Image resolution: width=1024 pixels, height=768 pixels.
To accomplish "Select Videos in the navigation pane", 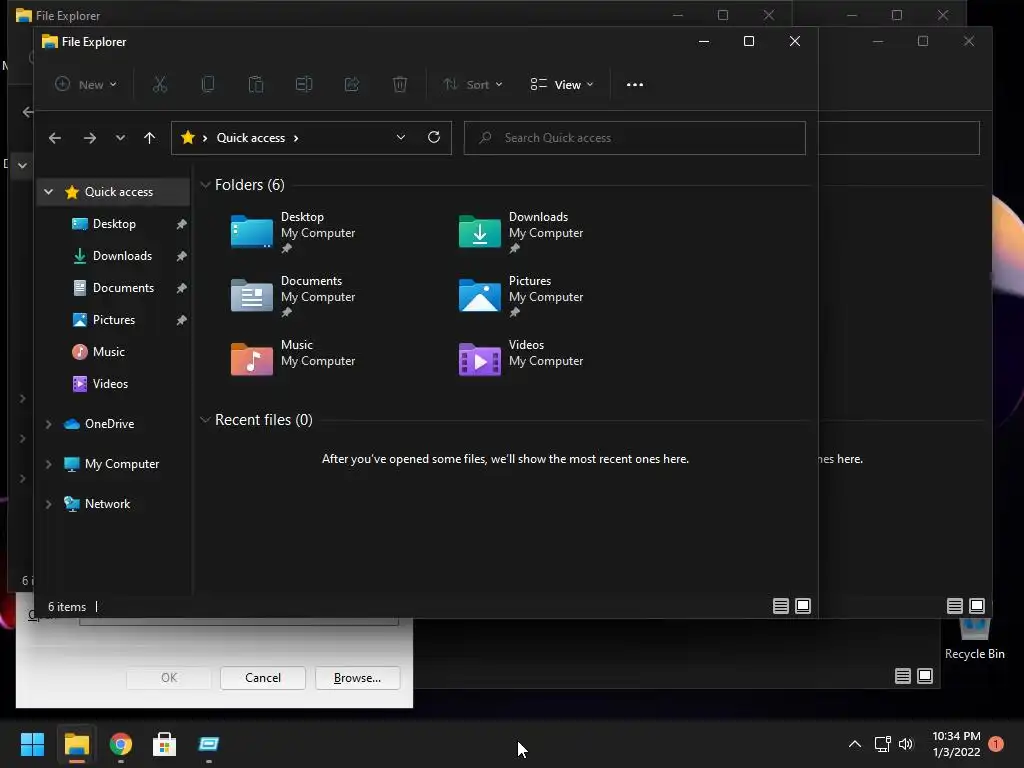I will coord(110,383).
